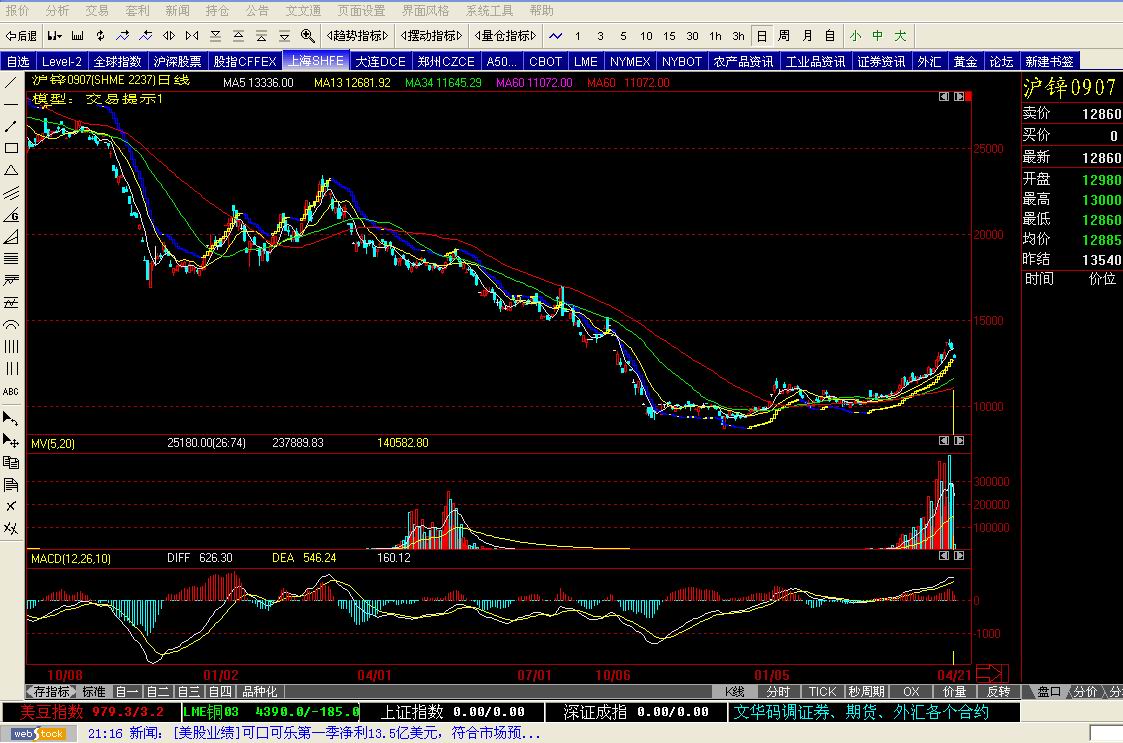Select the 15 minute period
Screen dimensions: 1123x743
(669, 36)
